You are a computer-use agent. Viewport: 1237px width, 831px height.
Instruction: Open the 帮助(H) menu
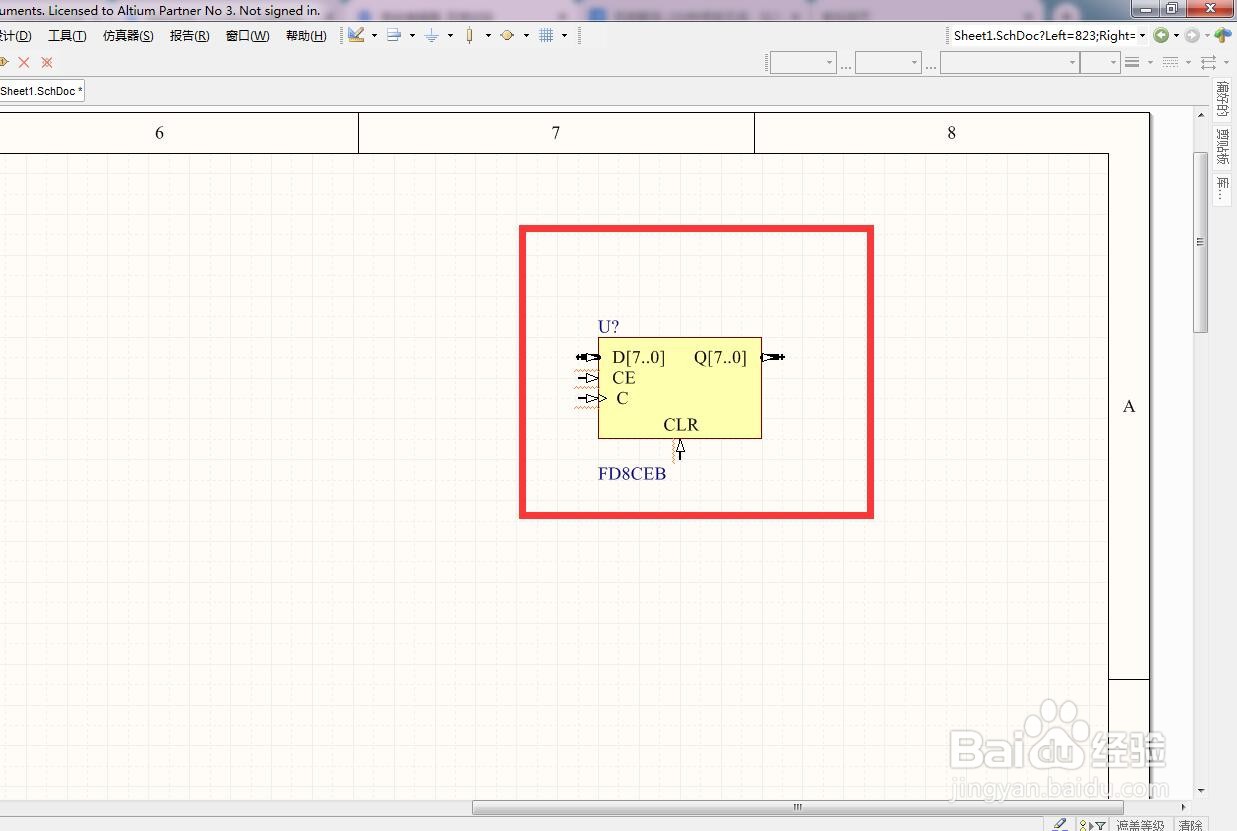click(x=306, y=35)
